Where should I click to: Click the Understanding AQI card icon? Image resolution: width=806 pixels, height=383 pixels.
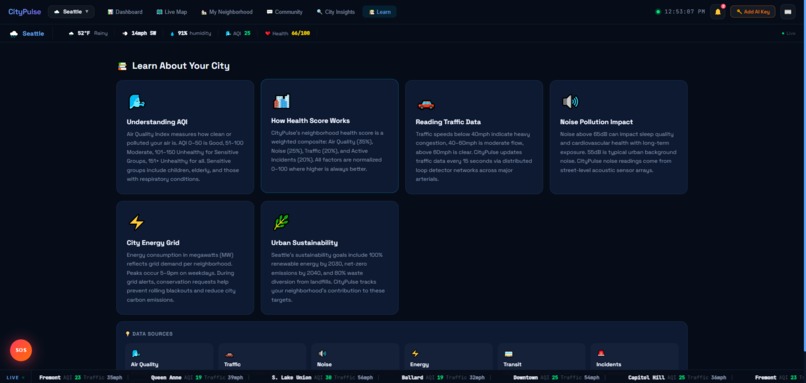[136, 102]
